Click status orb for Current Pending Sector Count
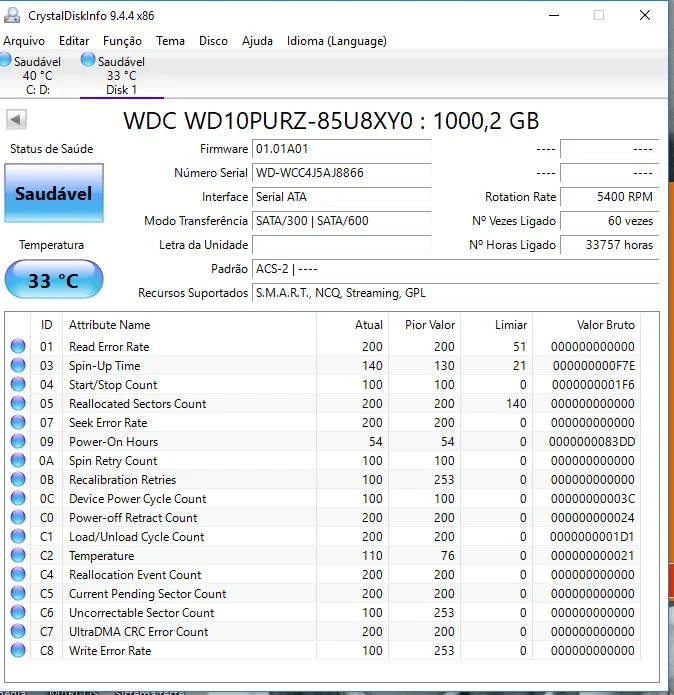Viewport: 674px width, 695px height. 18,593
